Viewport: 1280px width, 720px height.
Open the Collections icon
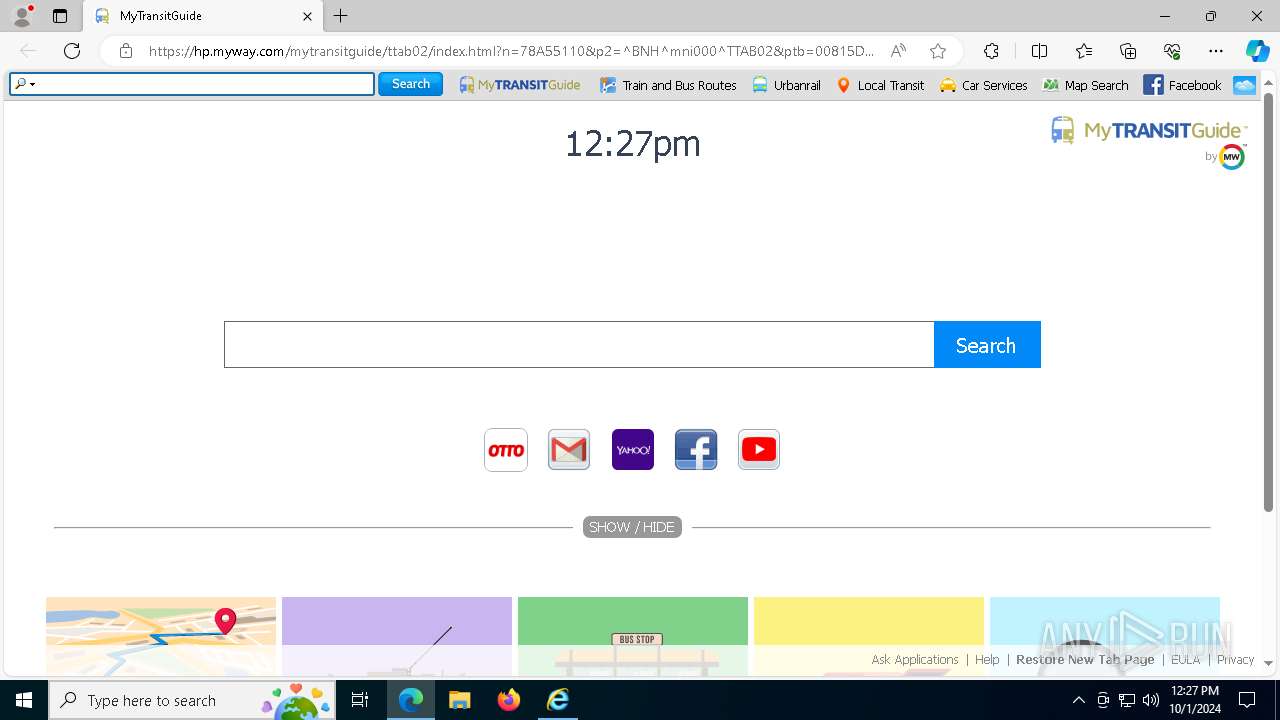click(x=1128, y=51)
